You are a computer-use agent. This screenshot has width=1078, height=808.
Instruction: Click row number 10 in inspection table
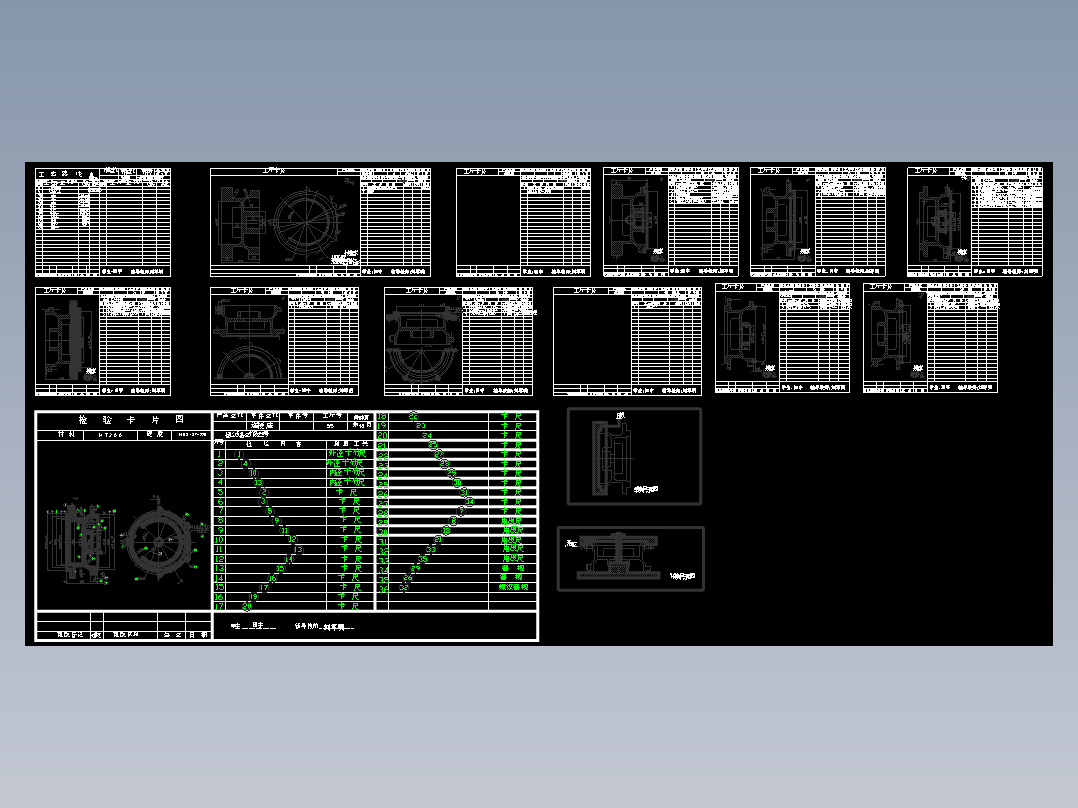[219, 540]
